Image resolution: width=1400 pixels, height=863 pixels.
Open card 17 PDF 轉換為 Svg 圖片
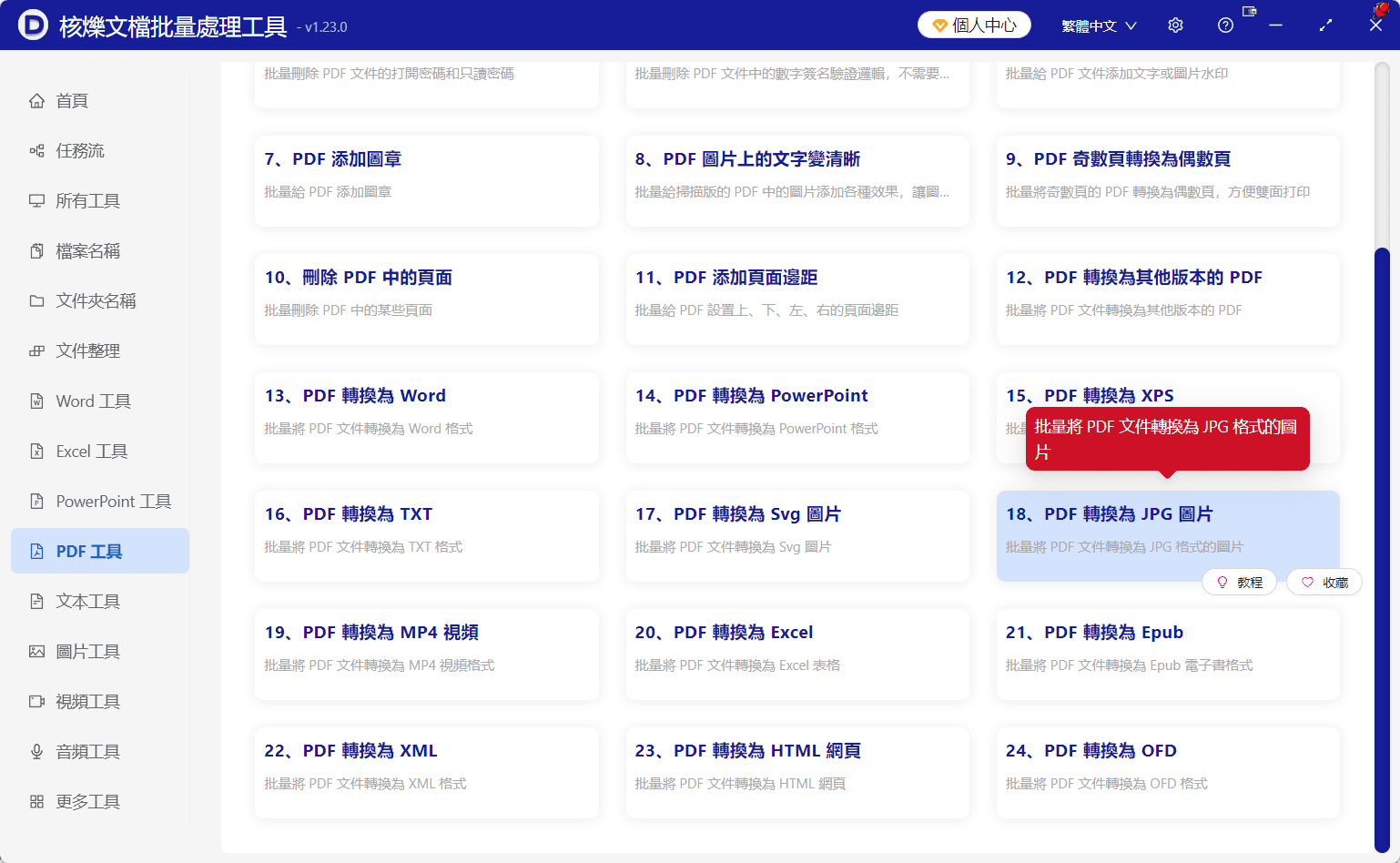(x=797, y=536)
